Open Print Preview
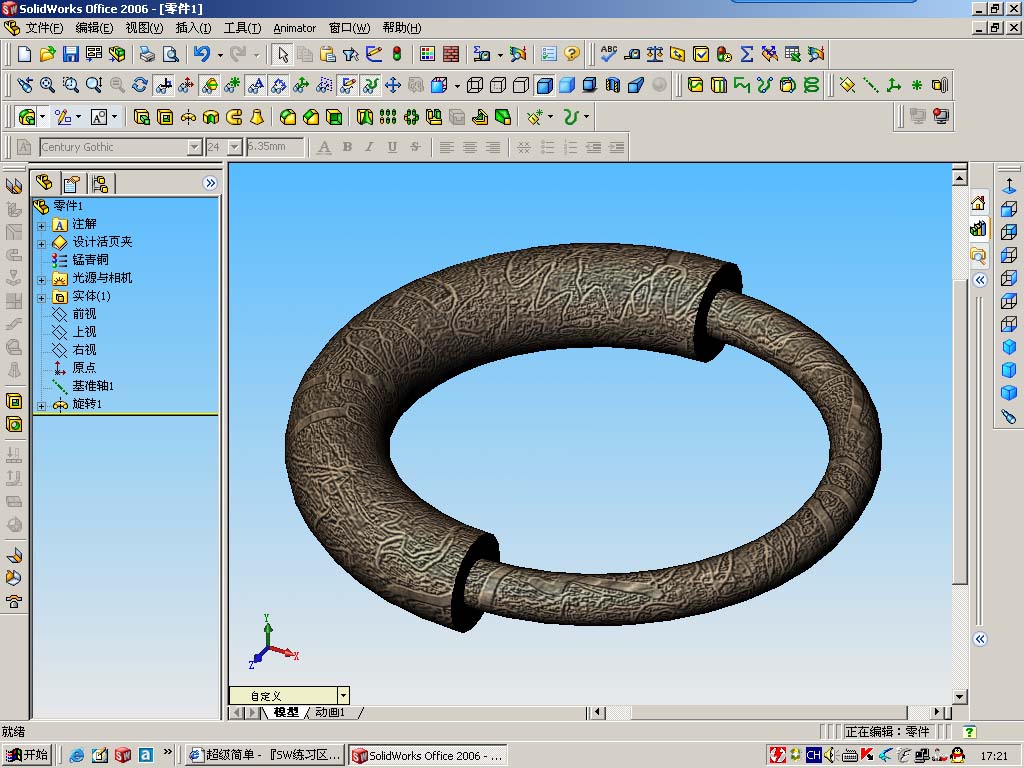Viewport: 1024px width, 768px height. pos(170,54)
